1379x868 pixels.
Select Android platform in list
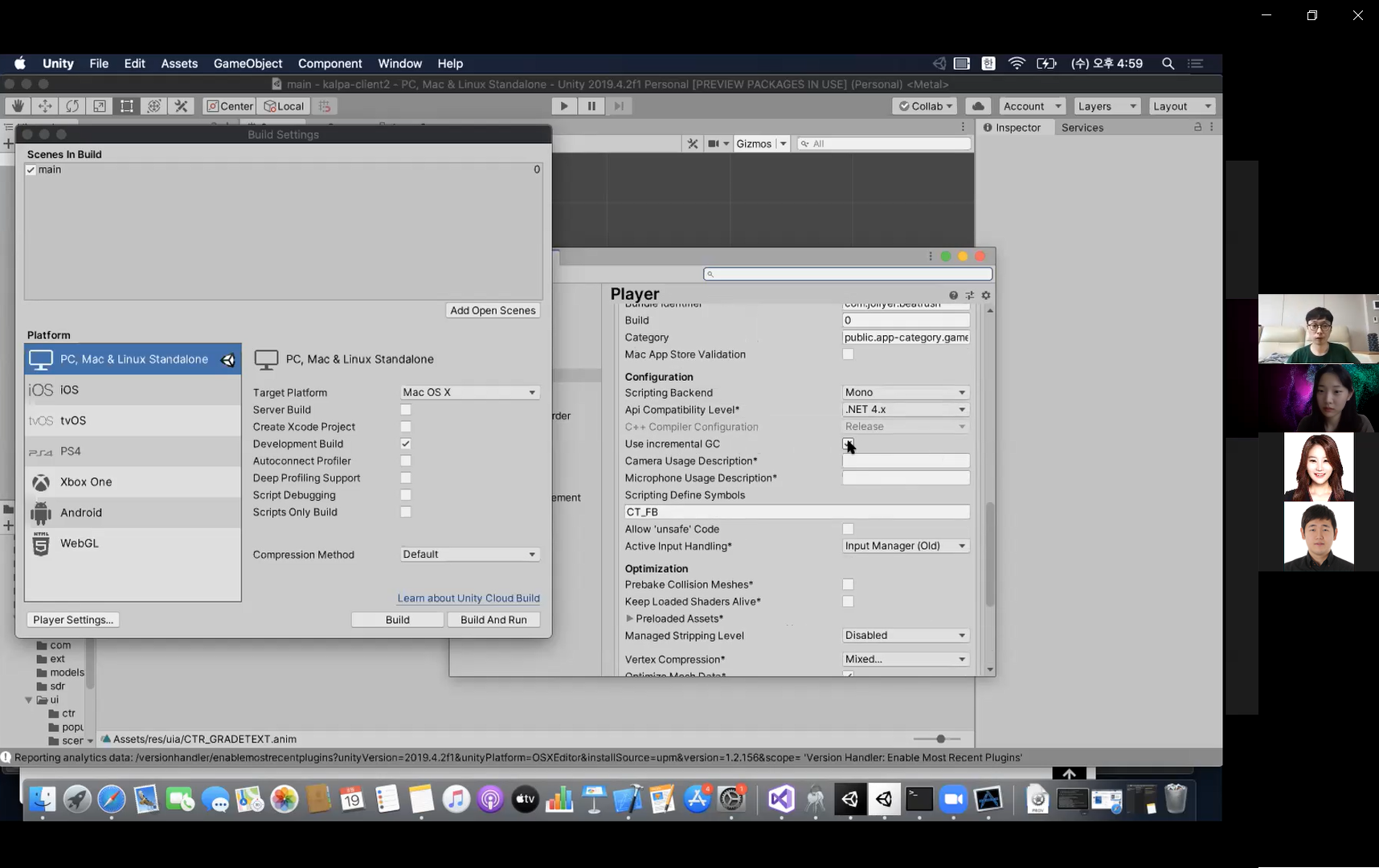click(81, 513)
